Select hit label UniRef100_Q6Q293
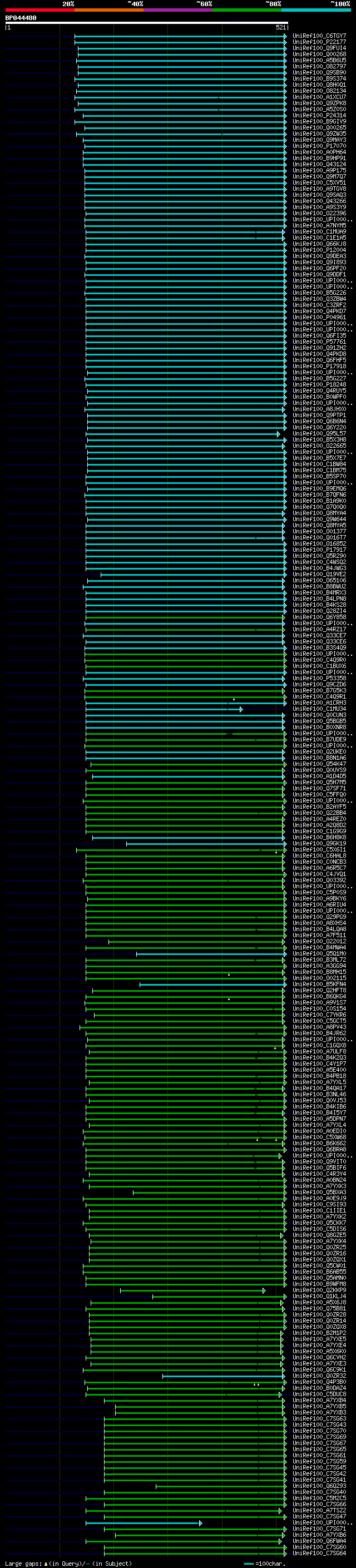Viewport: 356px width, 1568px height. tap(319, 1486)
